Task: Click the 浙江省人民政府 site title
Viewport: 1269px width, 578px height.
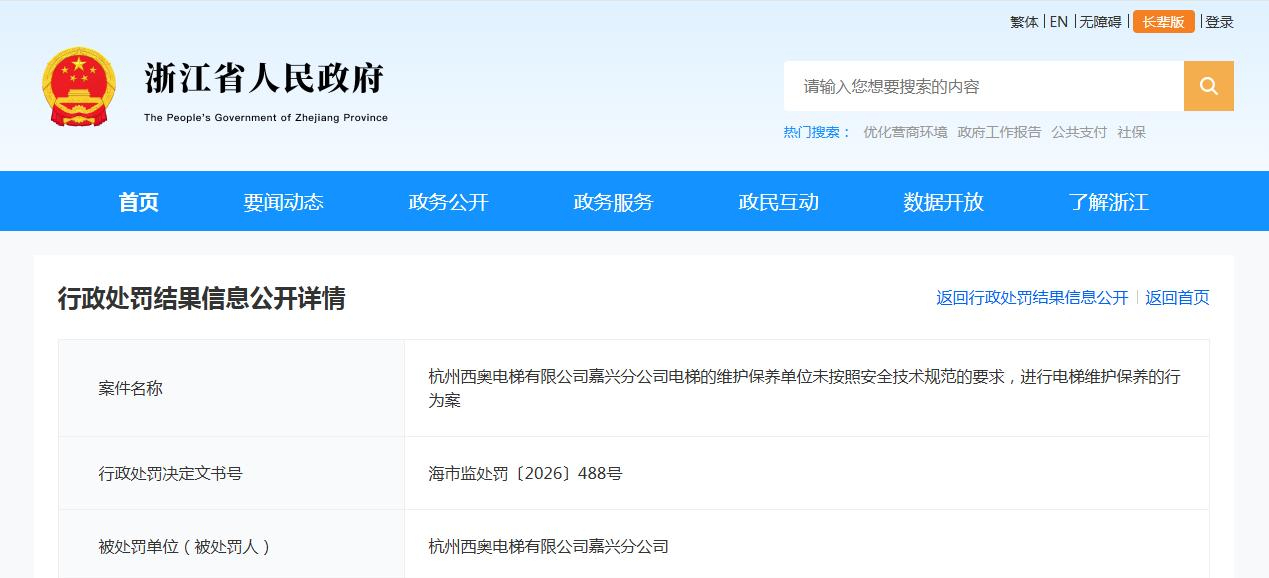Action: point(264,78)
